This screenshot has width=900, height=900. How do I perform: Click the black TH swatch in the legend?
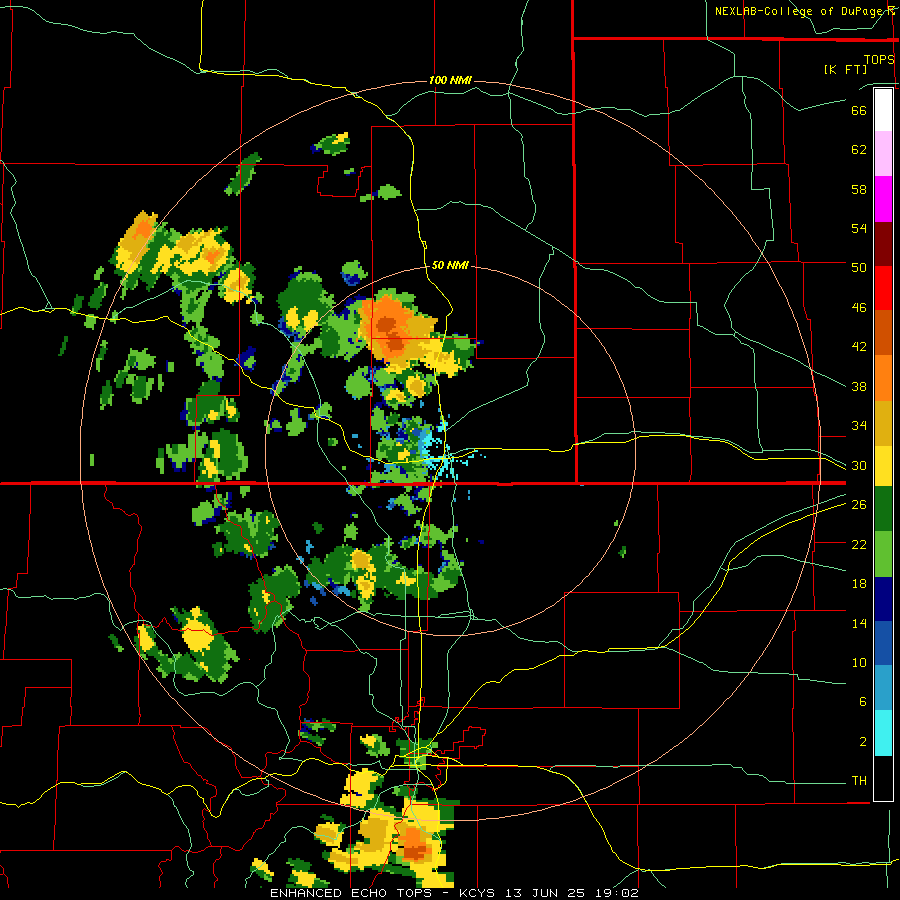tap(883, 778)
